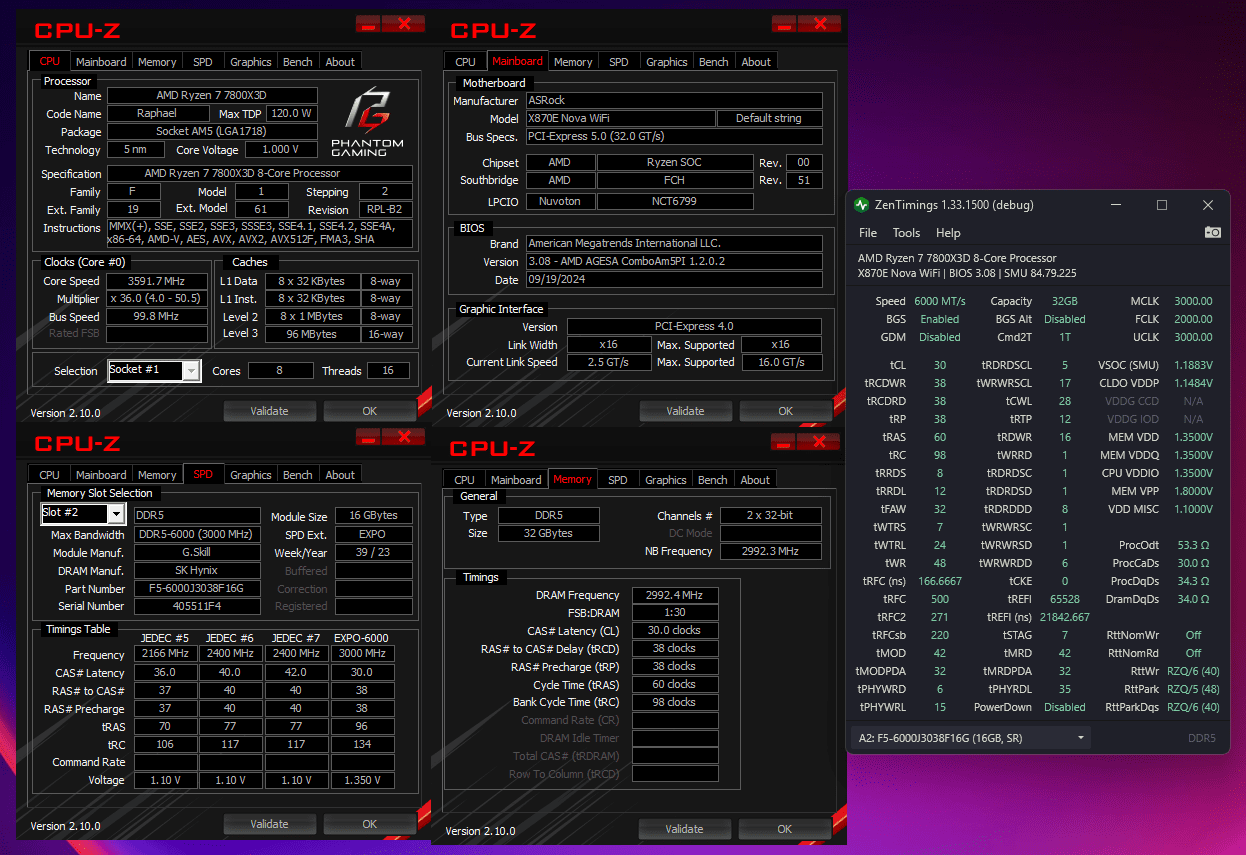
Task: Expand the A2: F5-6000J3038F16G module dropdown
Action: [x=970, y=738]
